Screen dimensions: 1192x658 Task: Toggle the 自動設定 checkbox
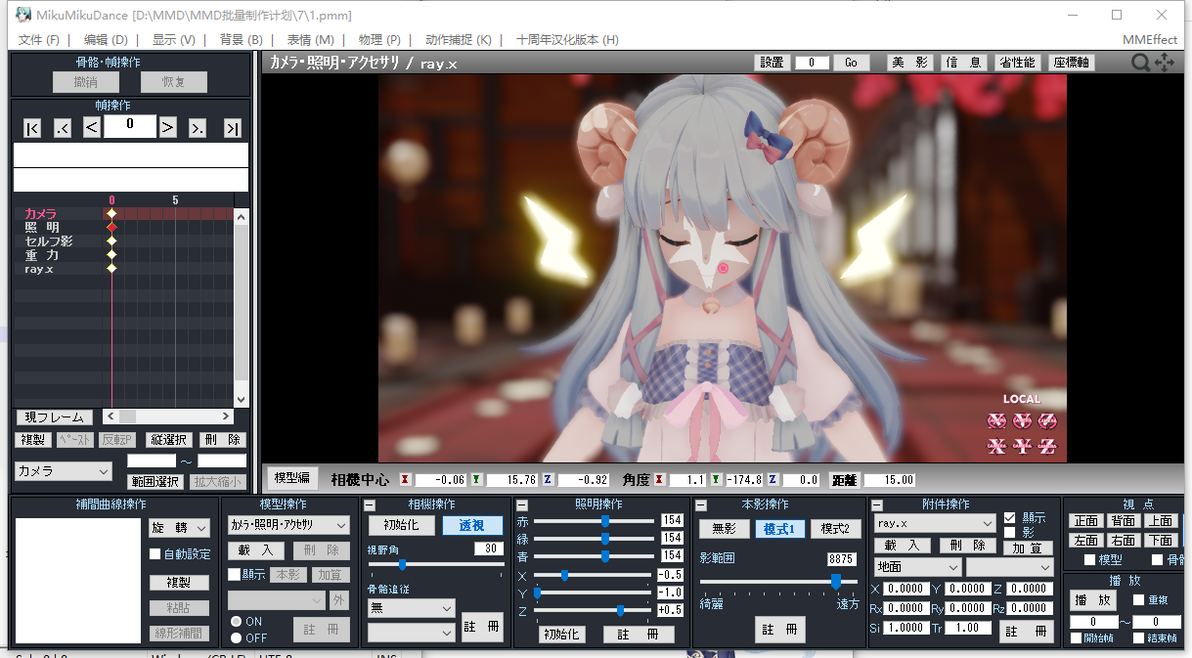[x=155, y=554]
